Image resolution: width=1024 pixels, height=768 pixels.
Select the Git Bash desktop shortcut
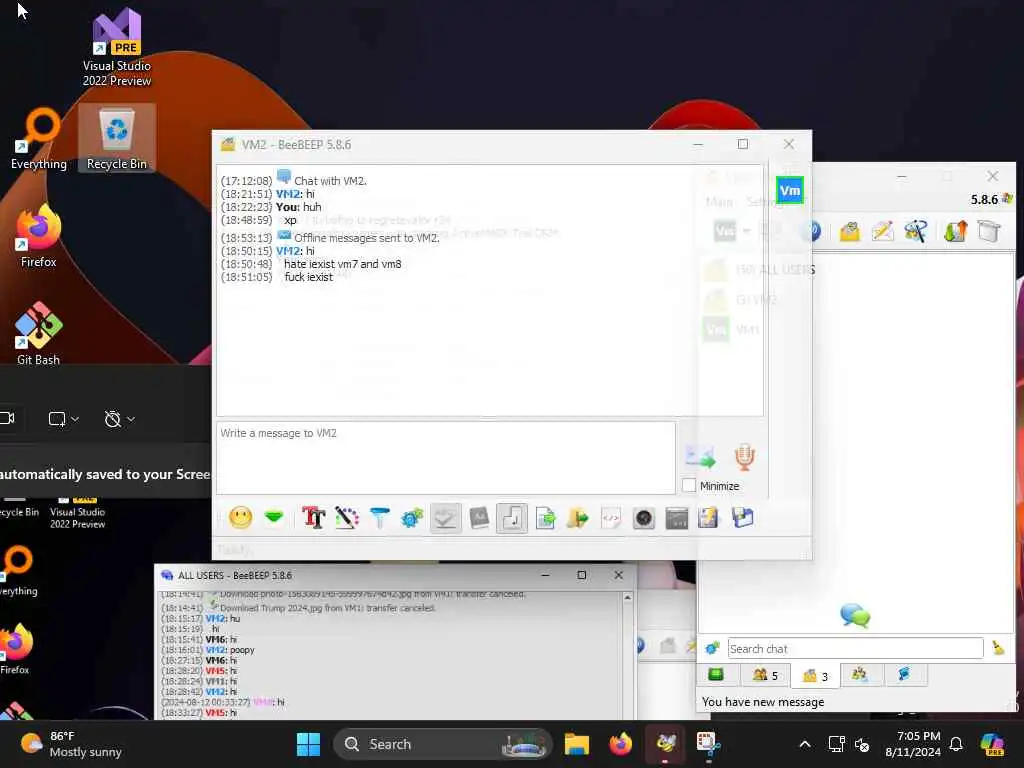click(x=39, y=334)
